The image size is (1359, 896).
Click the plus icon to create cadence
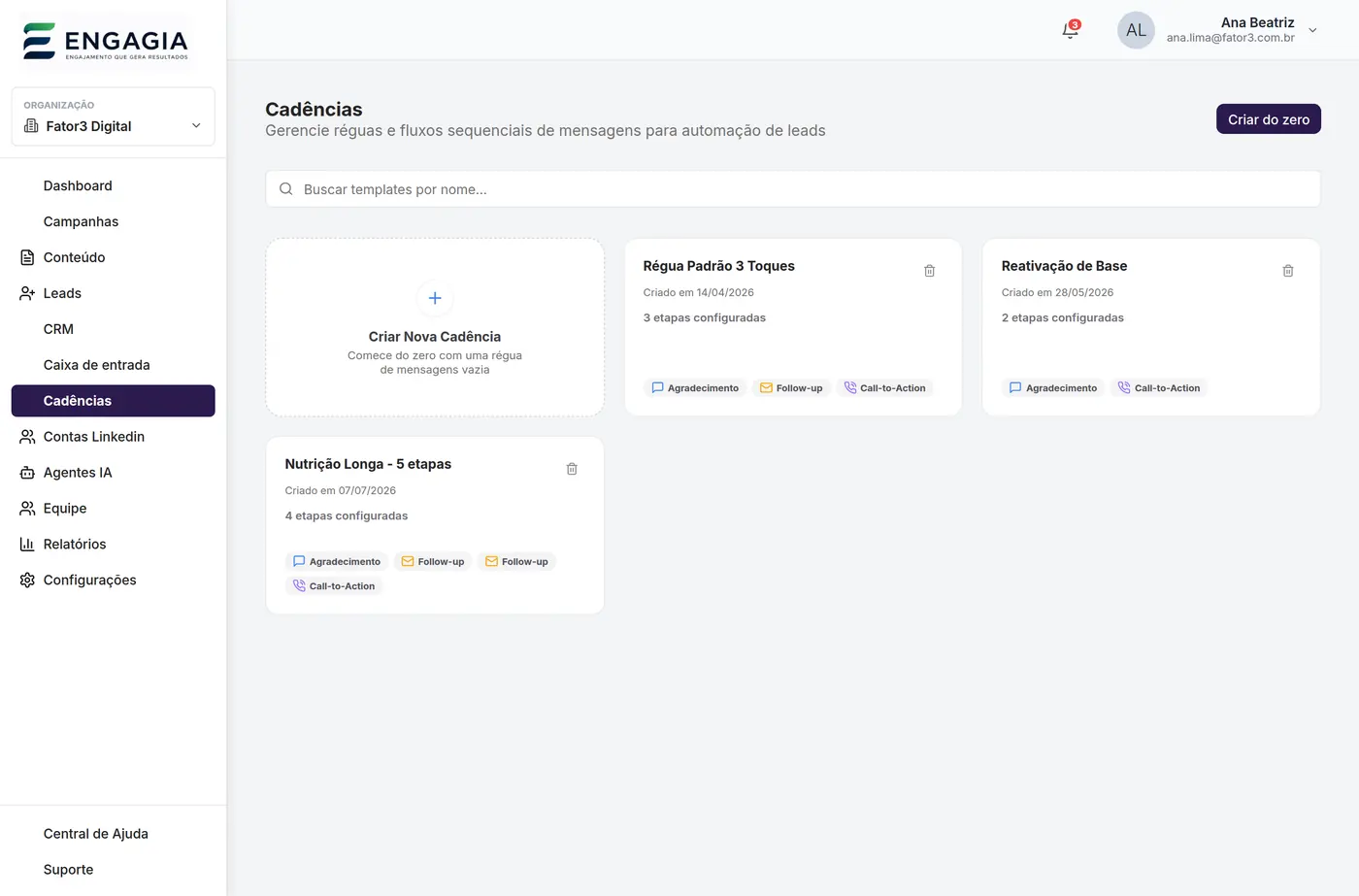435,298
